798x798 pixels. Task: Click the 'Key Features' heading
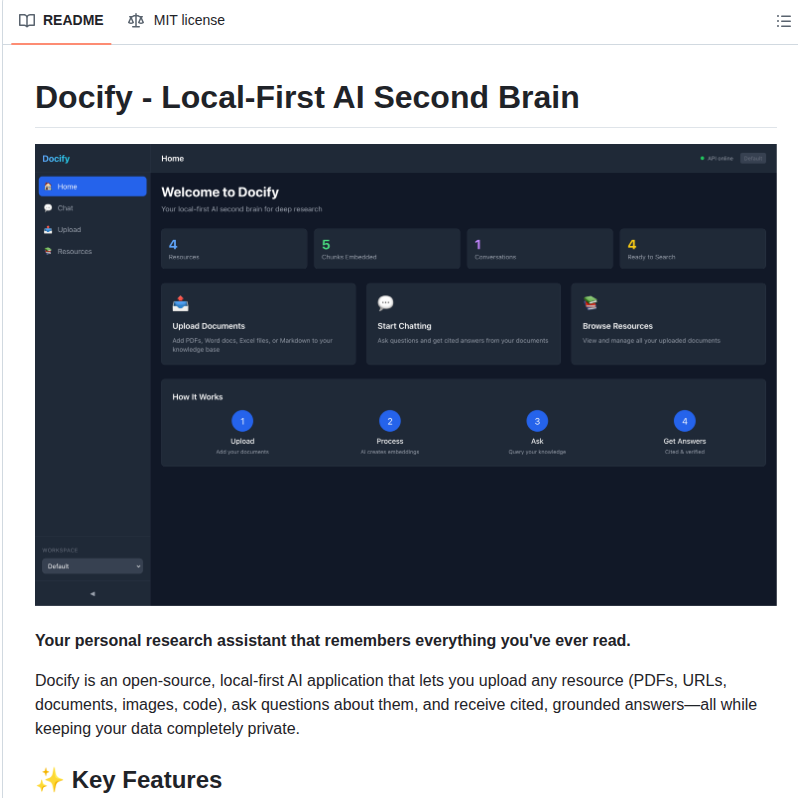pyautogui.click(x=147, y=780)
